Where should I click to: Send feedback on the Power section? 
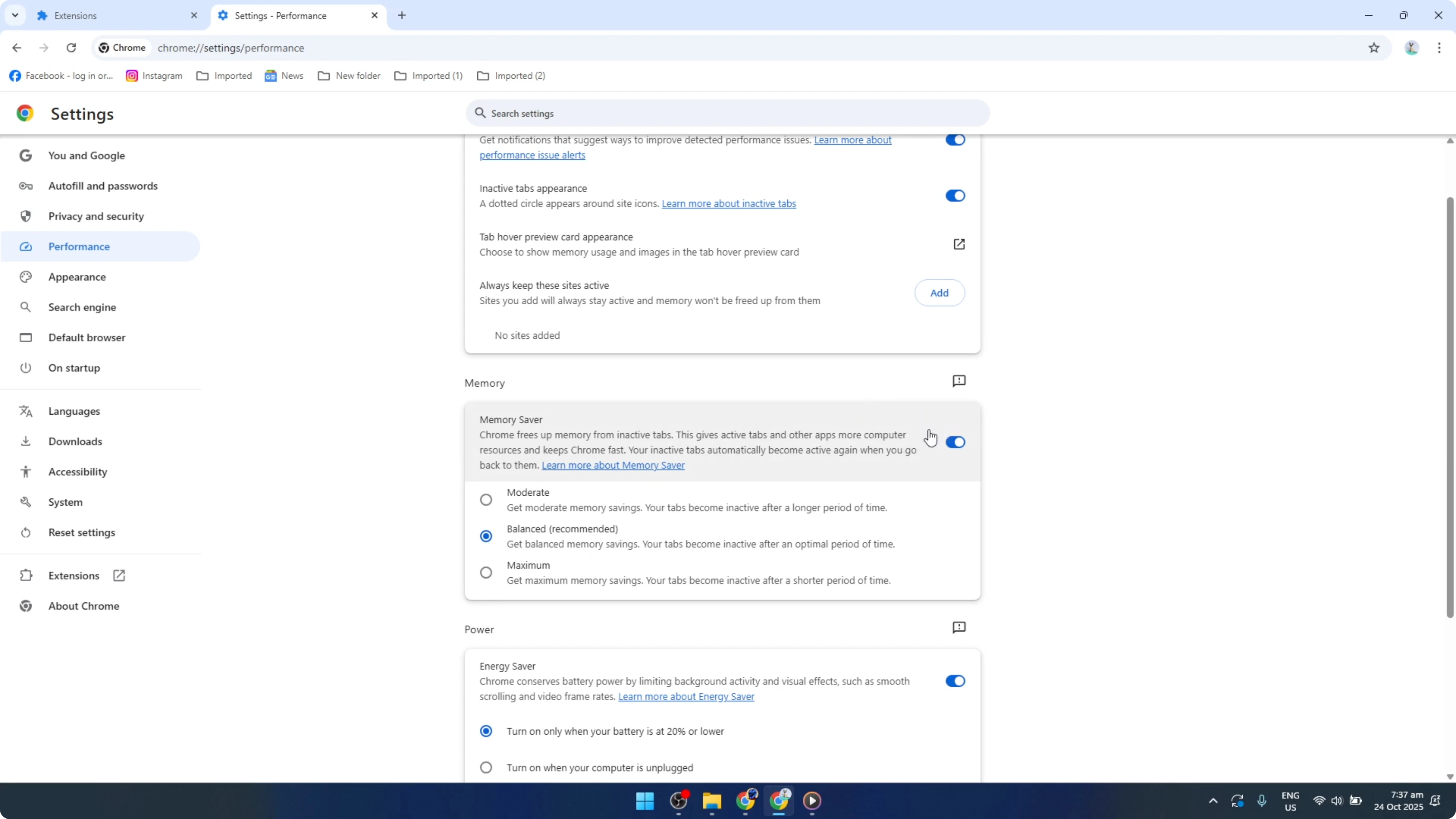(x=959, y=628)
